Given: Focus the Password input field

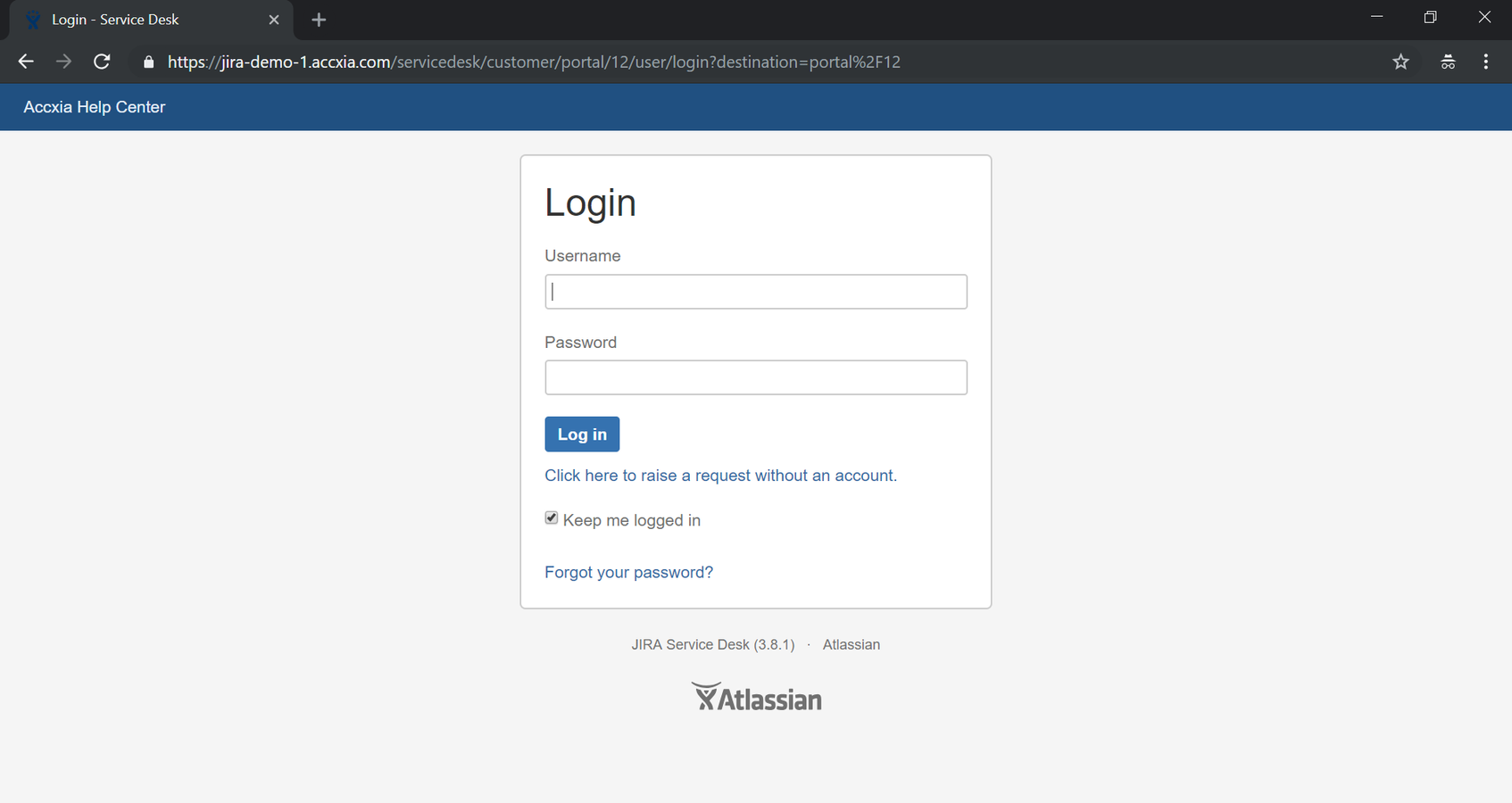Looking at the screenshot, I should (756, 377).
